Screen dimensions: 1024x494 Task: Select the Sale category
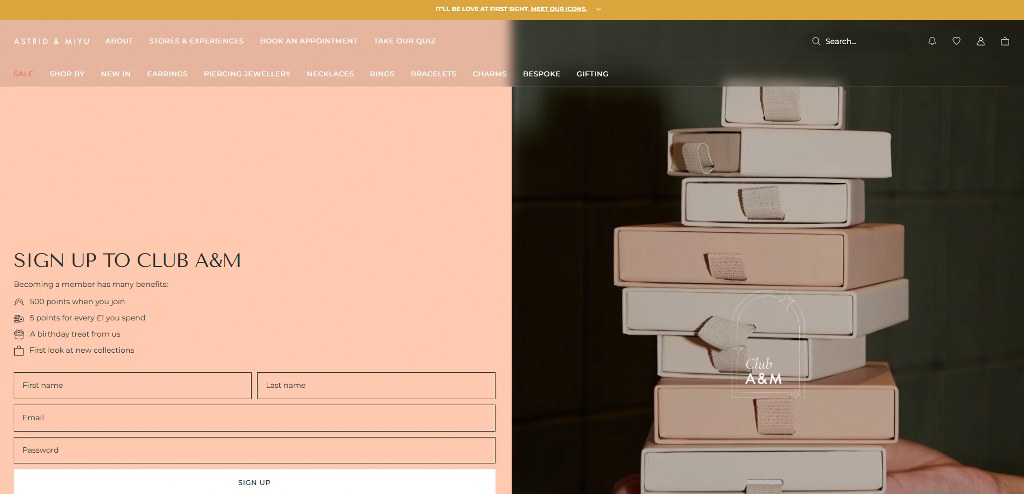tap(24, 74)
